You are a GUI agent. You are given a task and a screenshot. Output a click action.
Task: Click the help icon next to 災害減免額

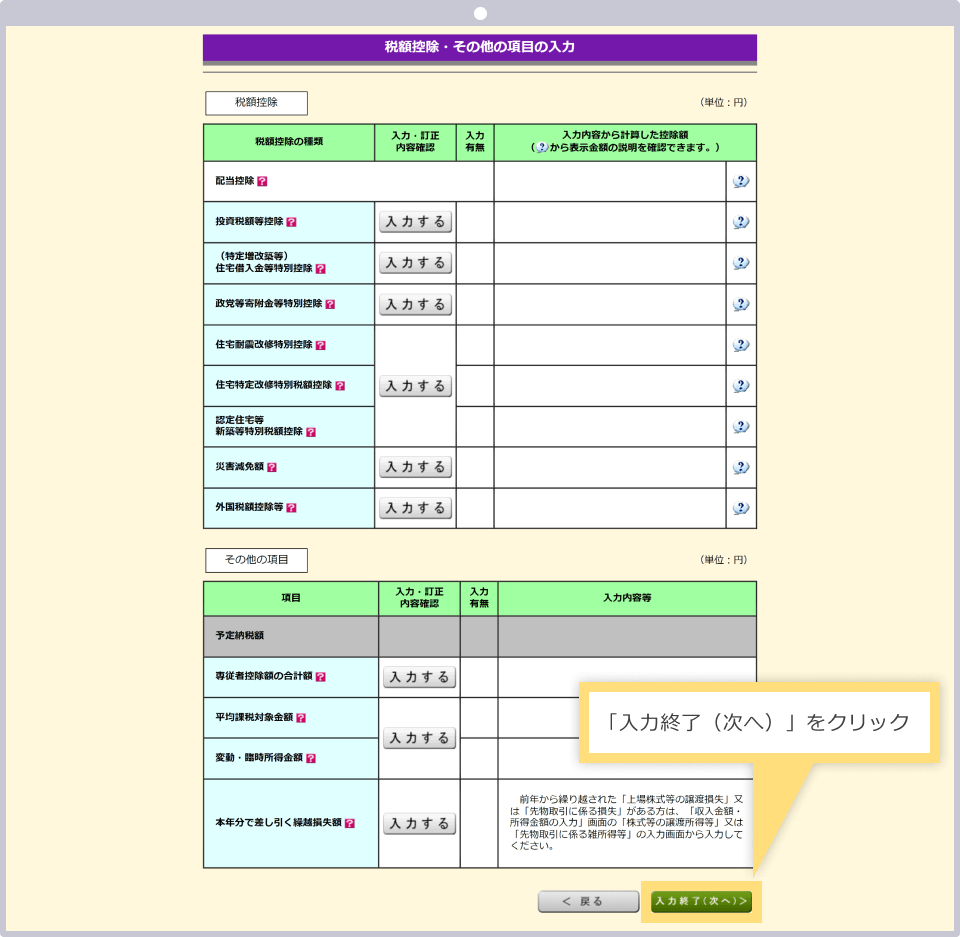[x=272, y=467]
